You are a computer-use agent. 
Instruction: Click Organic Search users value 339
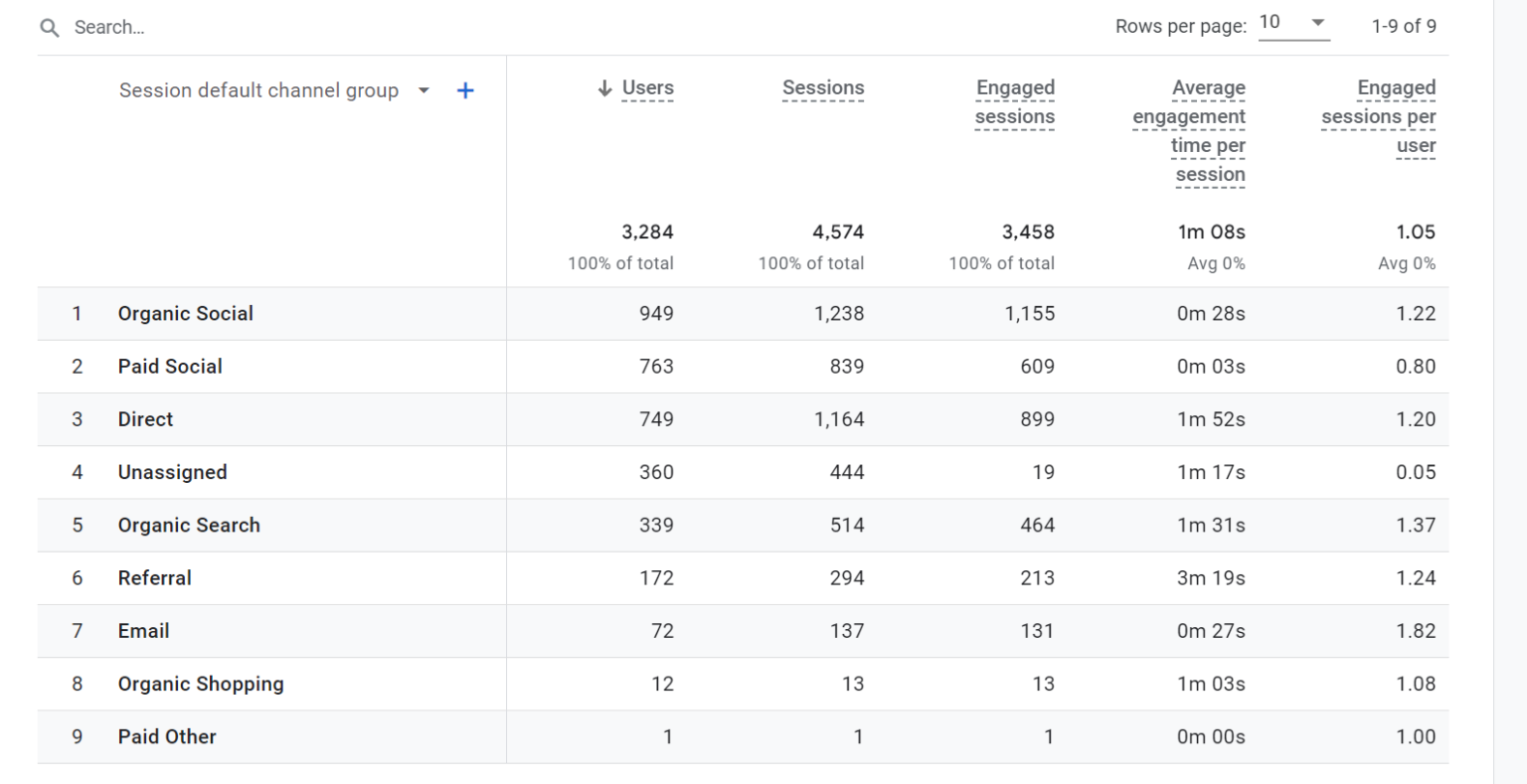(656, 525)
